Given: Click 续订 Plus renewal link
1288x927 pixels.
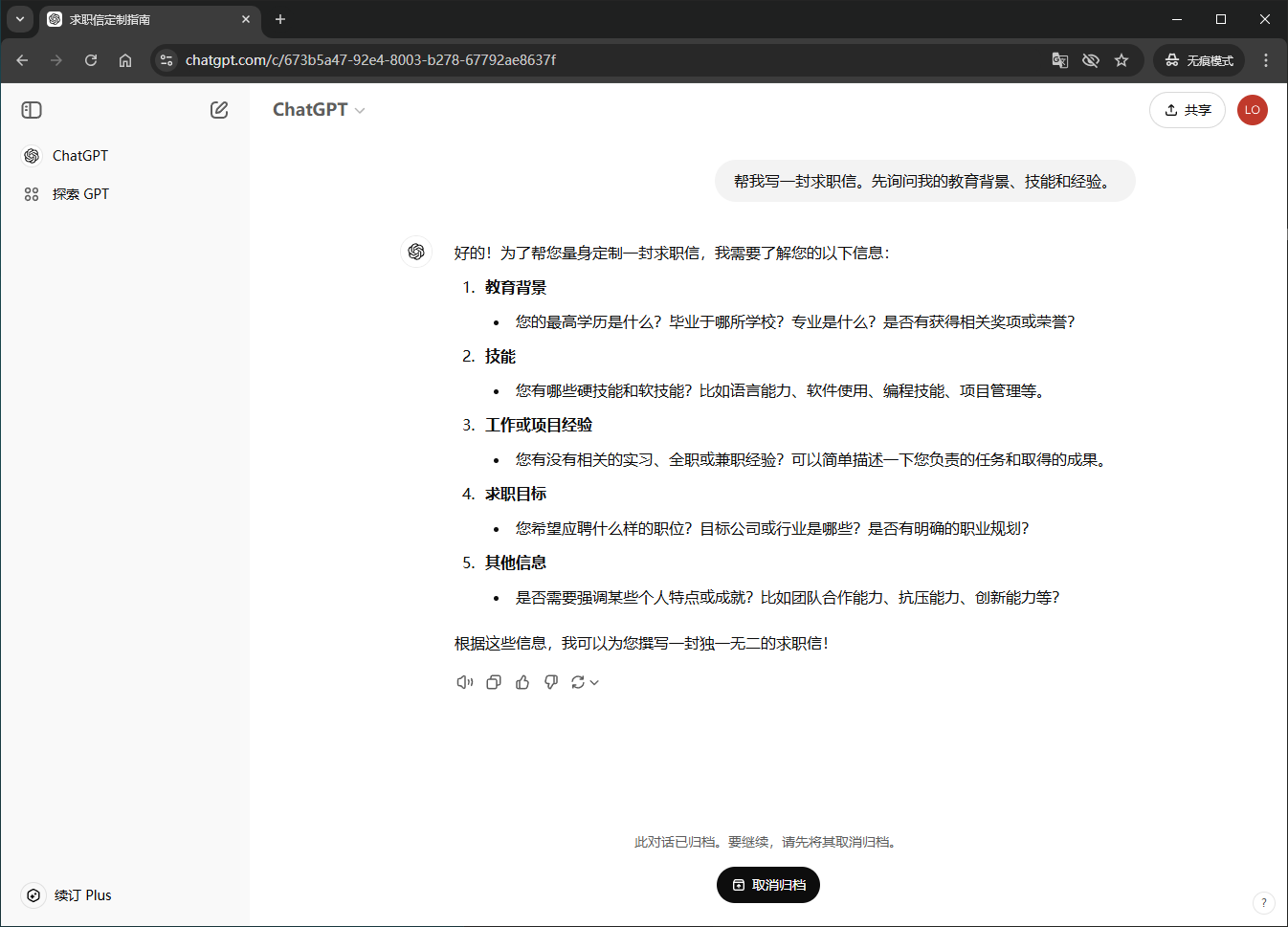Looking at the screenshot, I should tap(82, 895).
